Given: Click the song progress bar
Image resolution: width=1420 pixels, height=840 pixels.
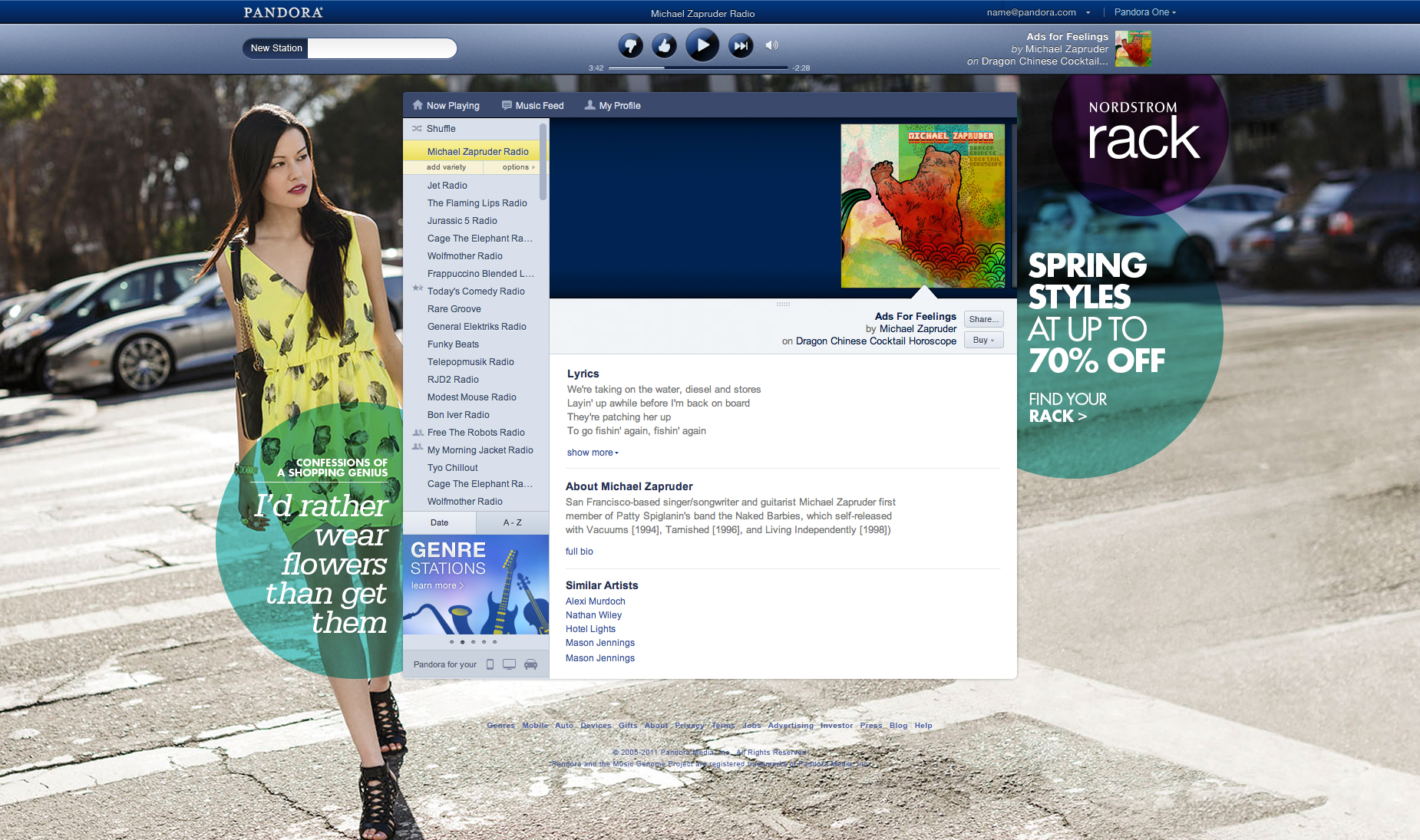Looking at the screenshot, I should tap(698, 68).
